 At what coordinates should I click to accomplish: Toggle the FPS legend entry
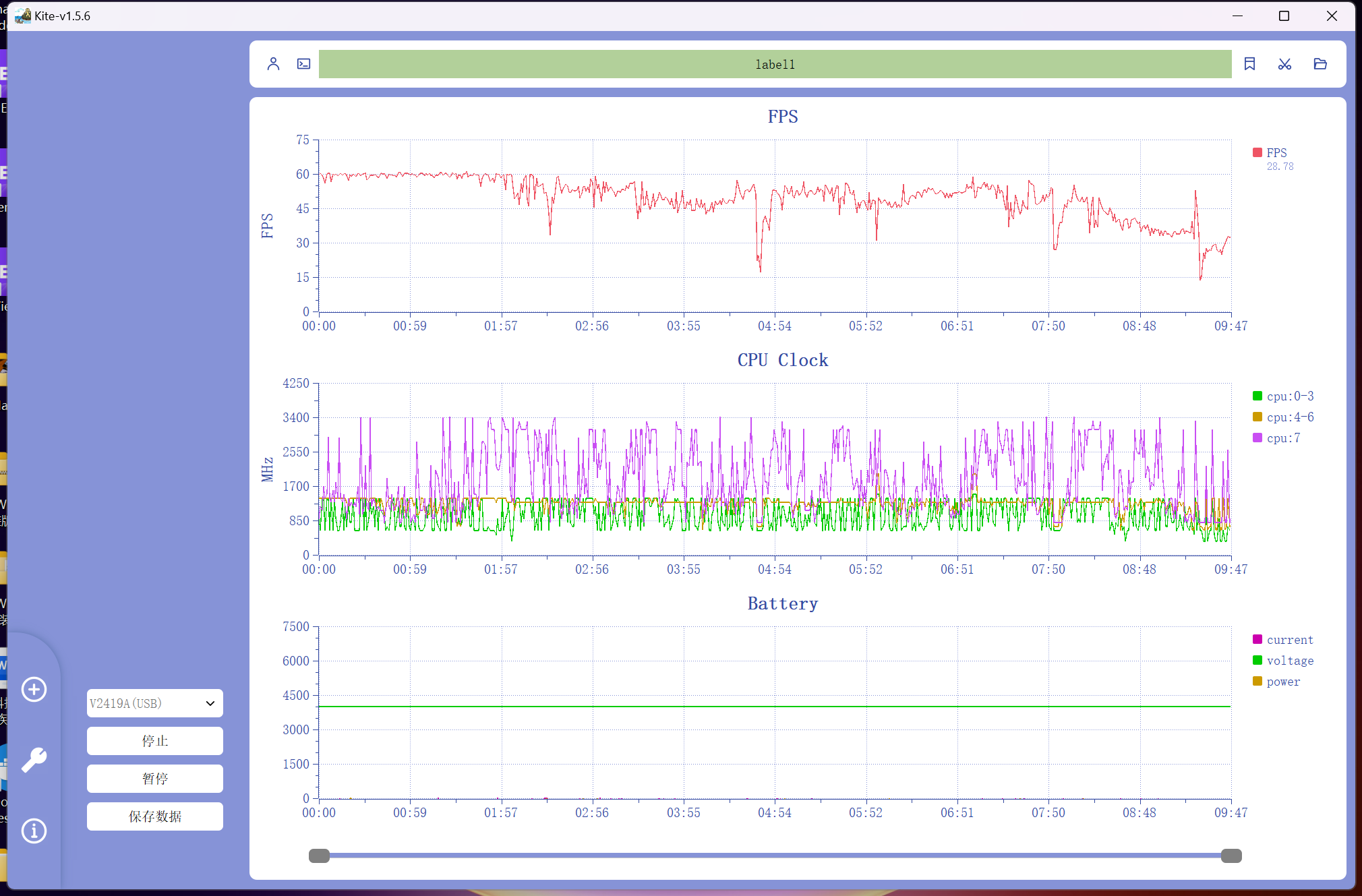tap(1275, 153)
